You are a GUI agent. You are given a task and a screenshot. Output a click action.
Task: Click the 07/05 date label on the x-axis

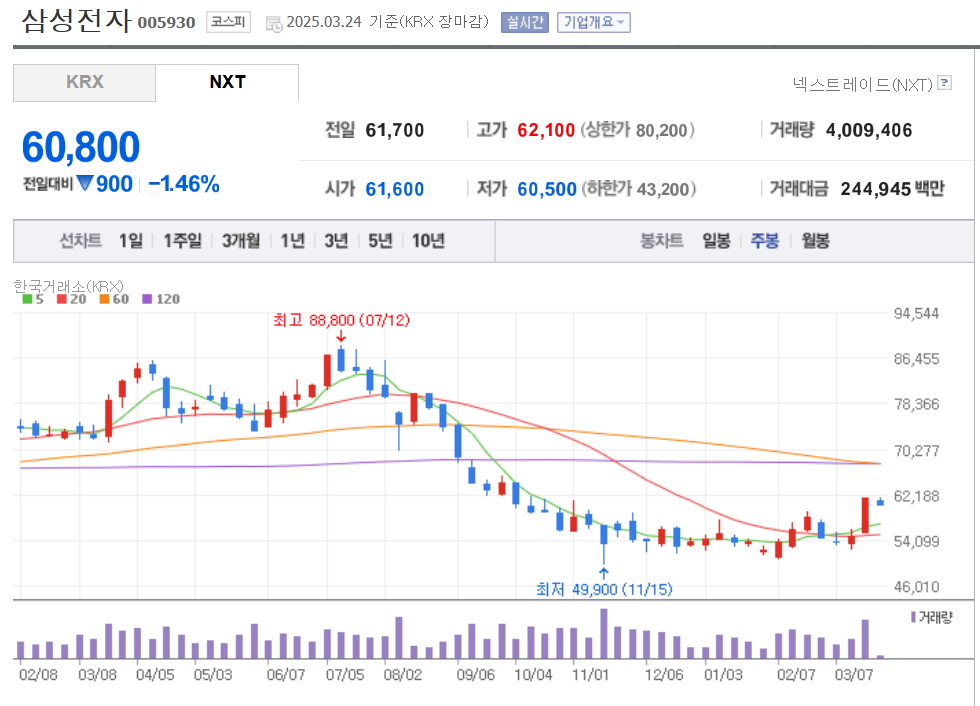click(344, 675)
